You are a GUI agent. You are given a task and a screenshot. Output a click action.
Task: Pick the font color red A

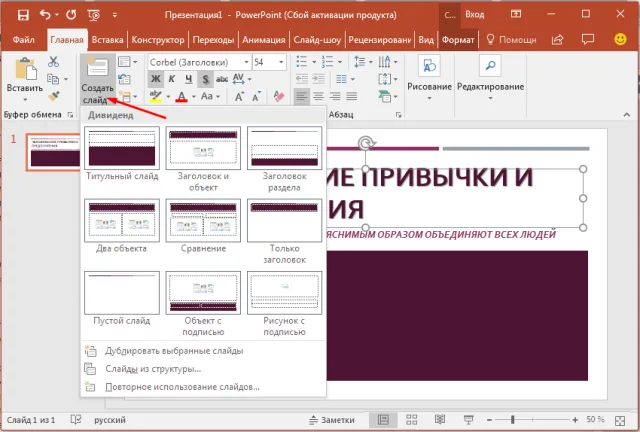(x=182, y=96)
